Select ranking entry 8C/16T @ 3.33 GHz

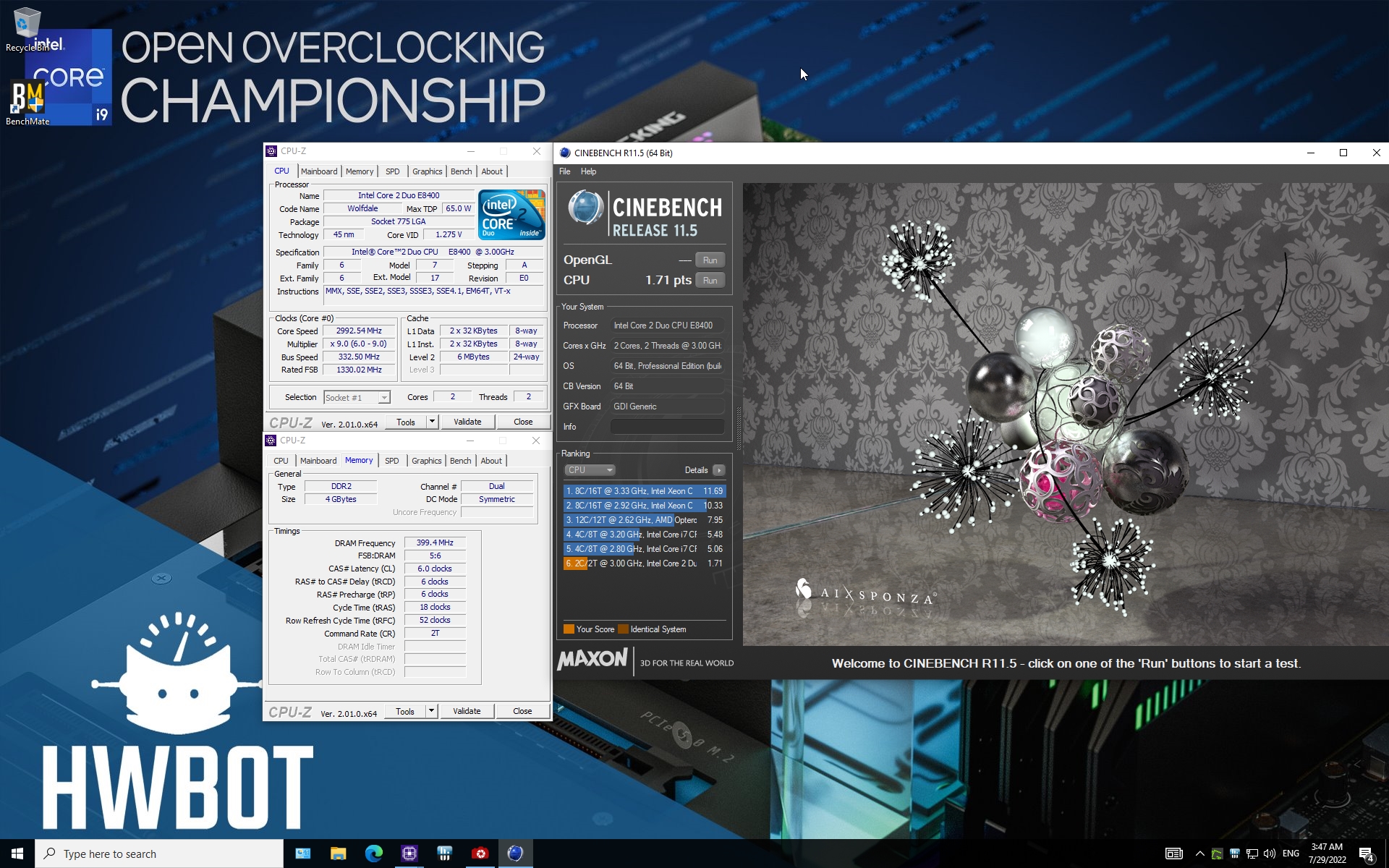(644, 491)
